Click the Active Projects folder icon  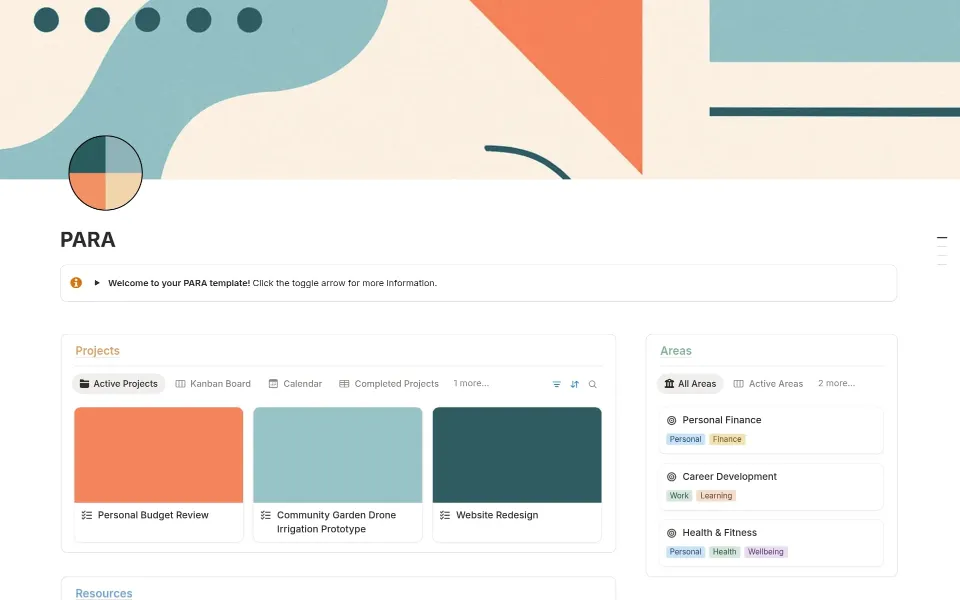[x=84, y=384]
